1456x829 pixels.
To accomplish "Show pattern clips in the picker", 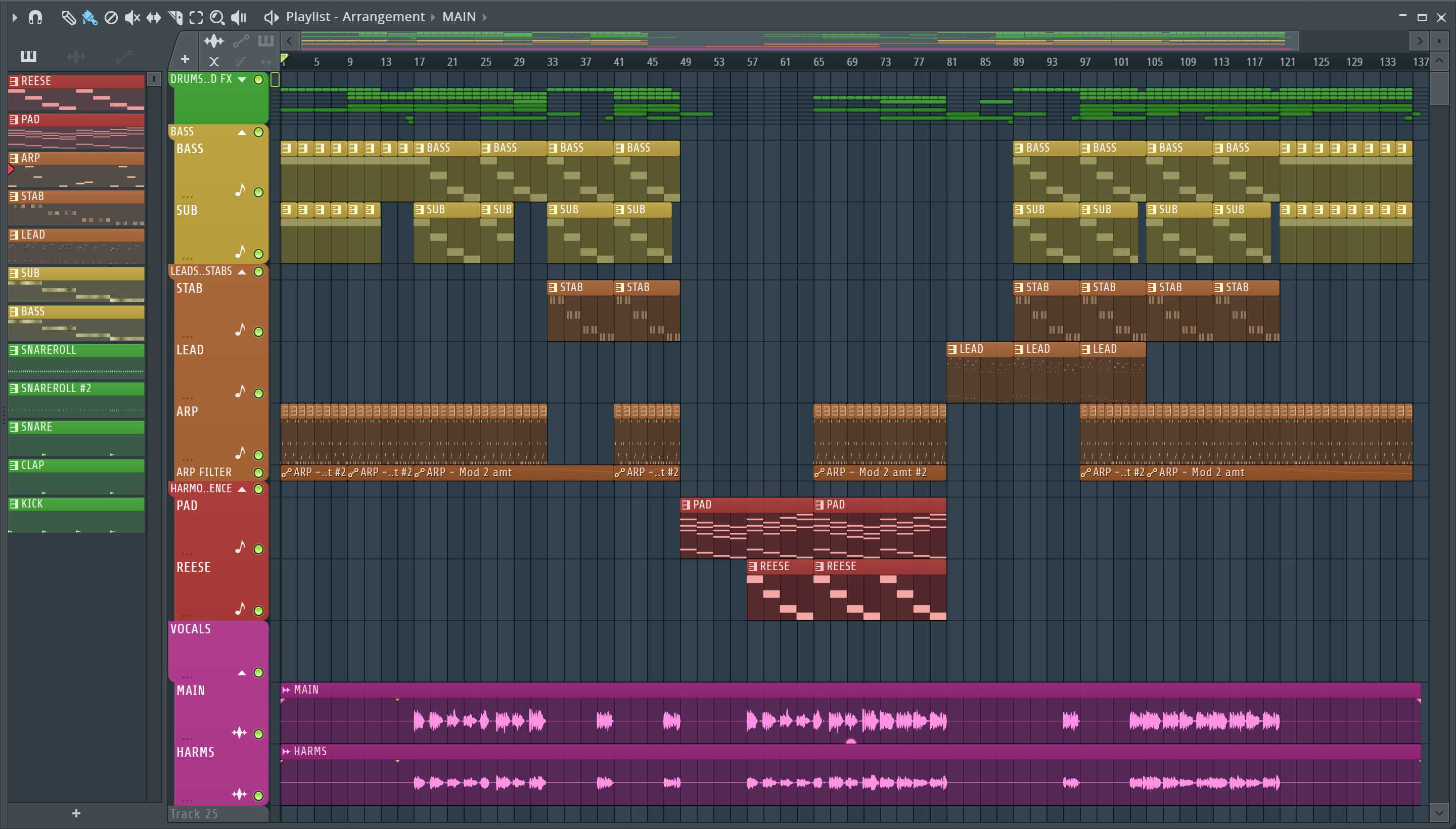I will pos(28,57).
